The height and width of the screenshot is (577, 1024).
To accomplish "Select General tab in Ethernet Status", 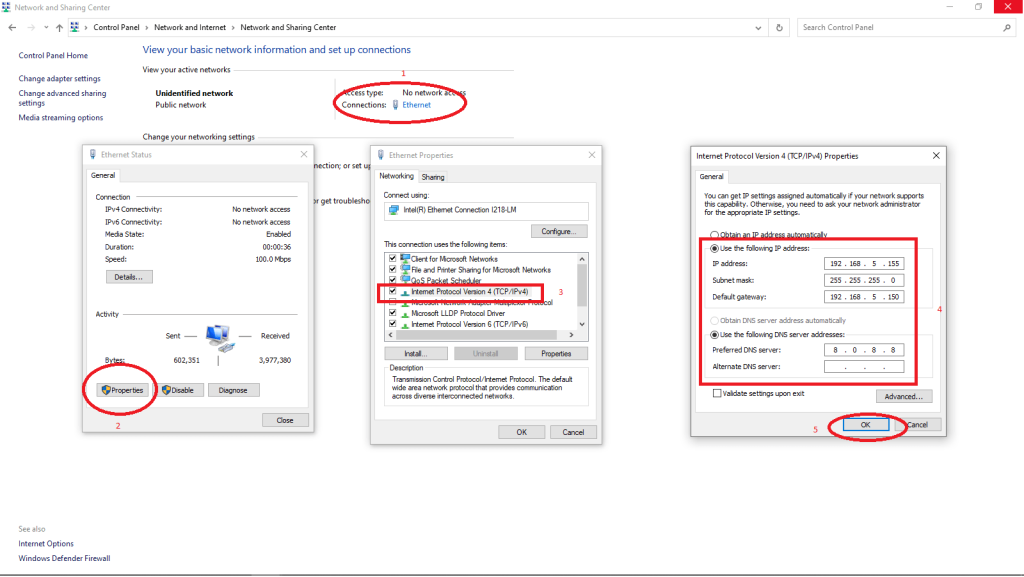I will (103, 175).
